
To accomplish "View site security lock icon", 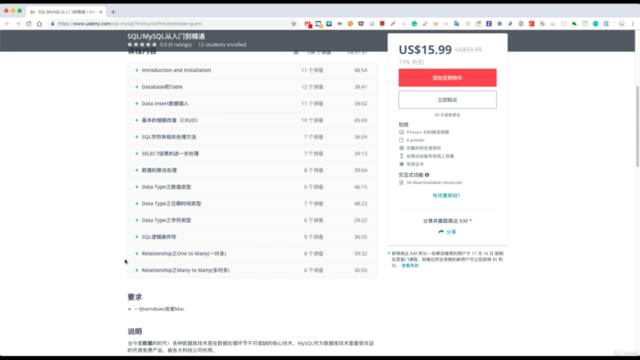I will click(x=52, y=24).
